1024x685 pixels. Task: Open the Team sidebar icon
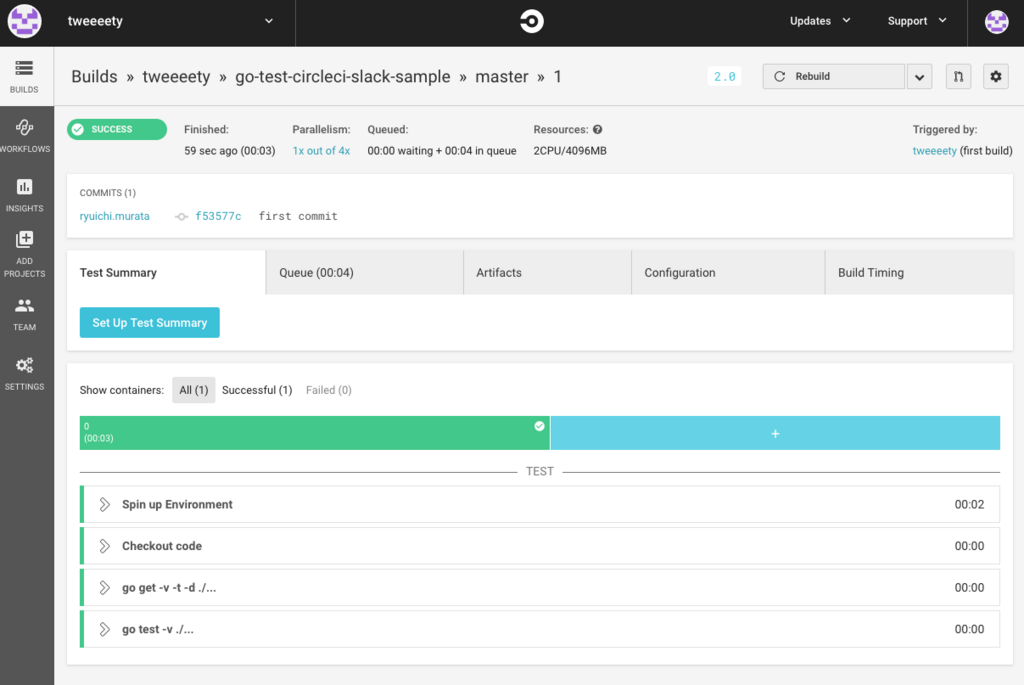click(x=24, y=314)
